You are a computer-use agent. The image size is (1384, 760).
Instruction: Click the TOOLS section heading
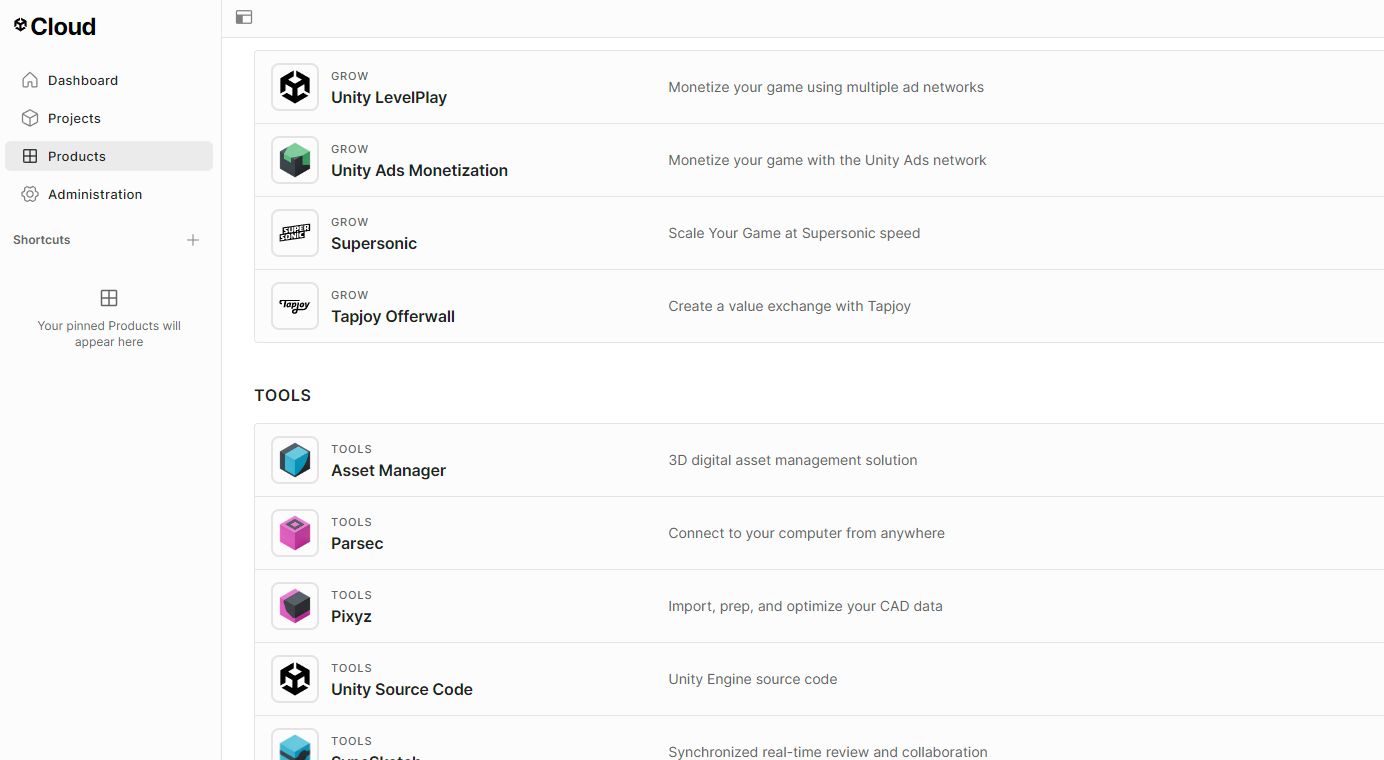[x=283, y=395]
